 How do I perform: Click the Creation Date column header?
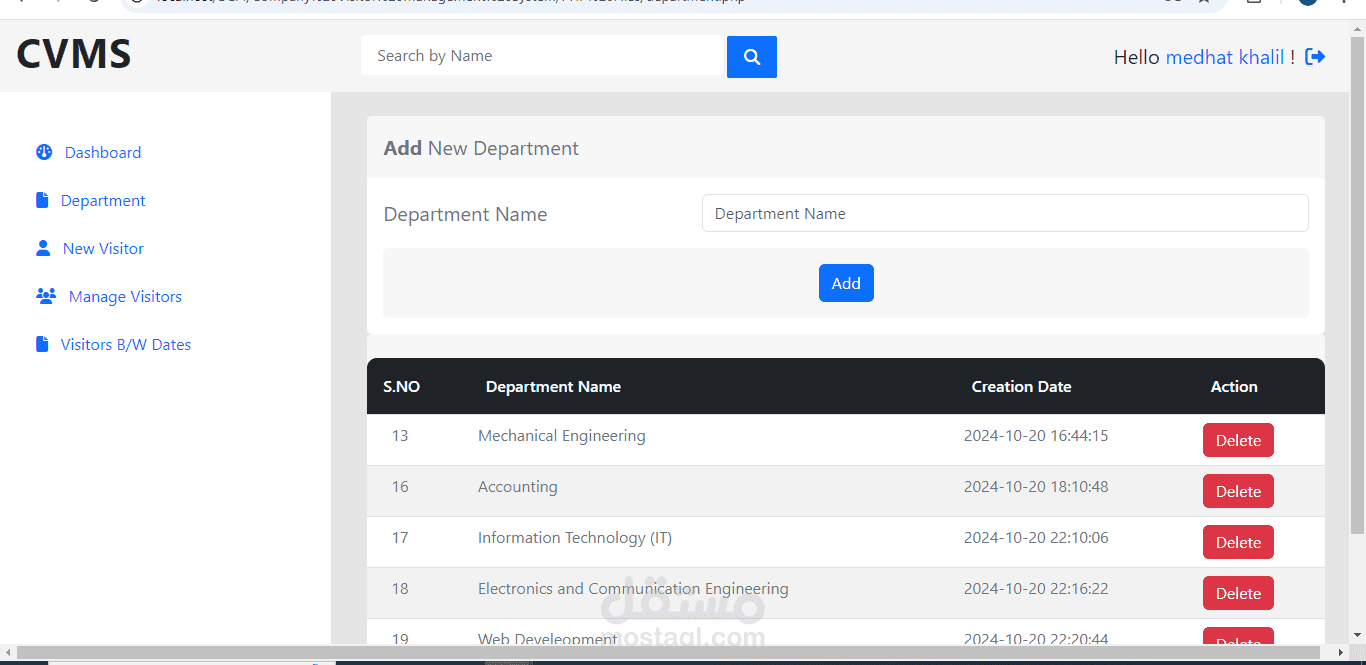pyautogui.click(x=1021, y=386)
